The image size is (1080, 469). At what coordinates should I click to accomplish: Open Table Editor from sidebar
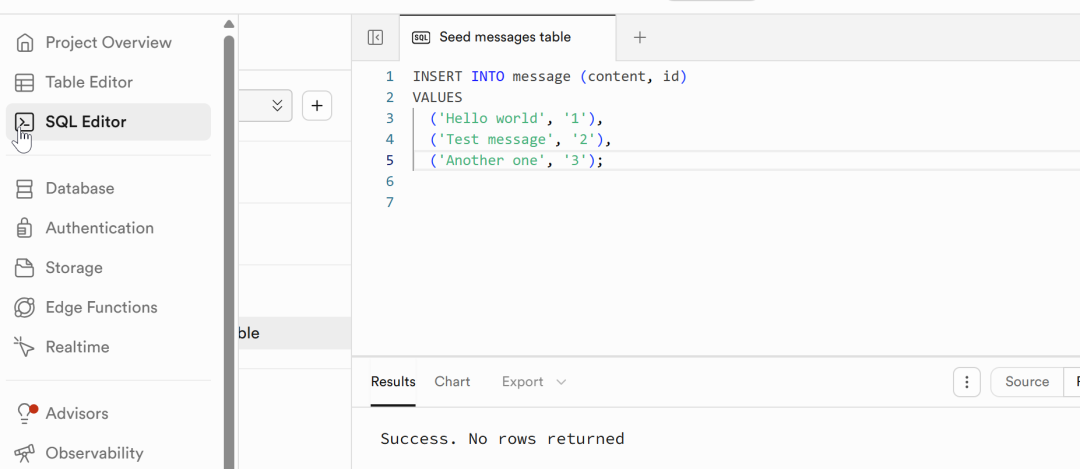(x=90, y=83)
